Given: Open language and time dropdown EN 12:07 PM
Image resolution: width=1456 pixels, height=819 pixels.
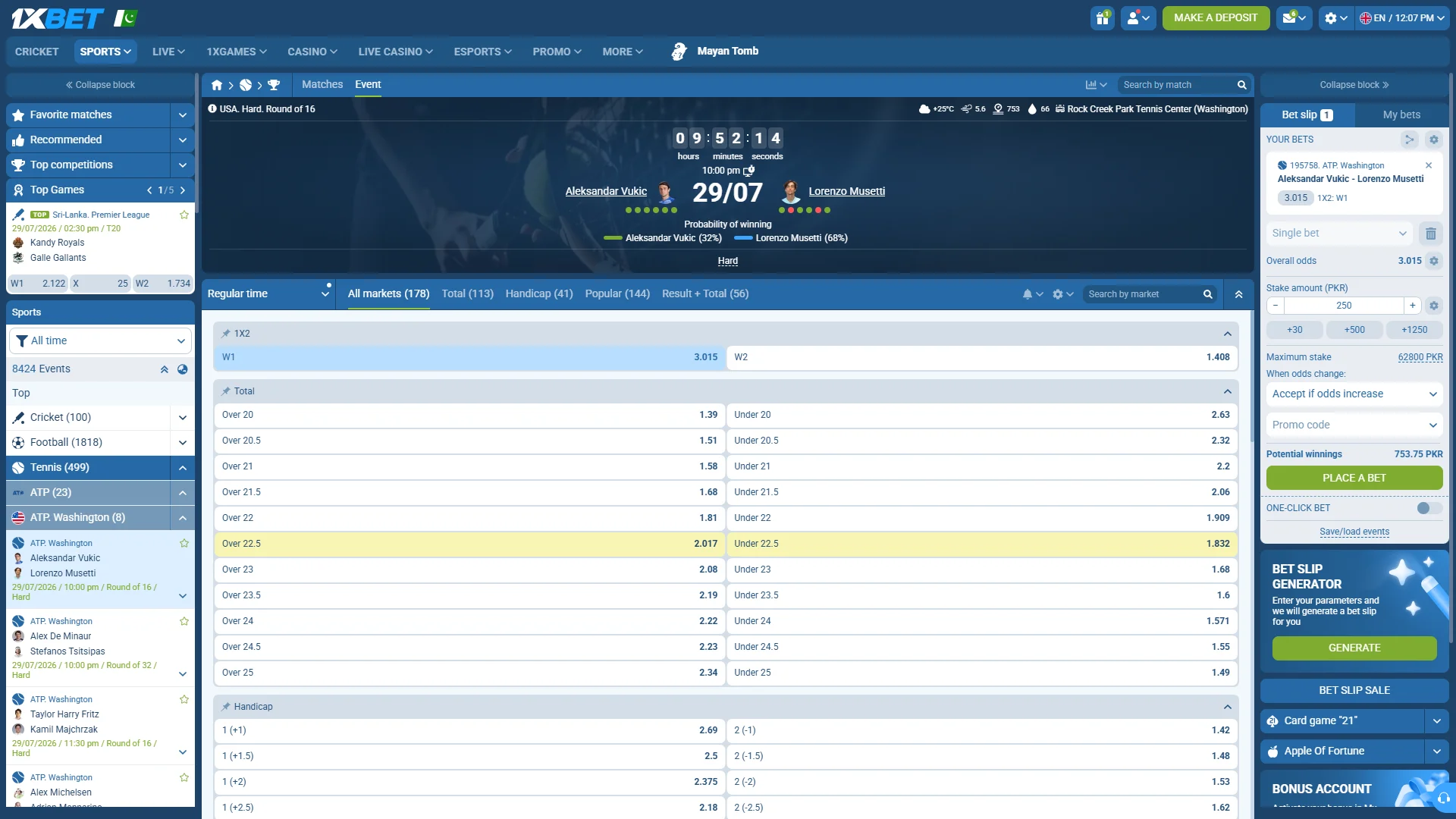Looking at the screenshot, I should tap(1401, 17).
